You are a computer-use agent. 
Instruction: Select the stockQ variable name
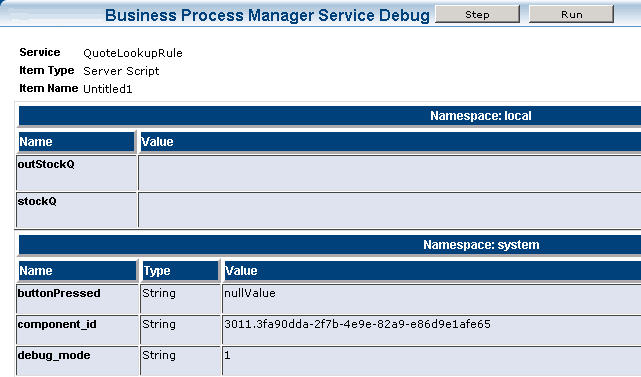click(x=37, y=201)
